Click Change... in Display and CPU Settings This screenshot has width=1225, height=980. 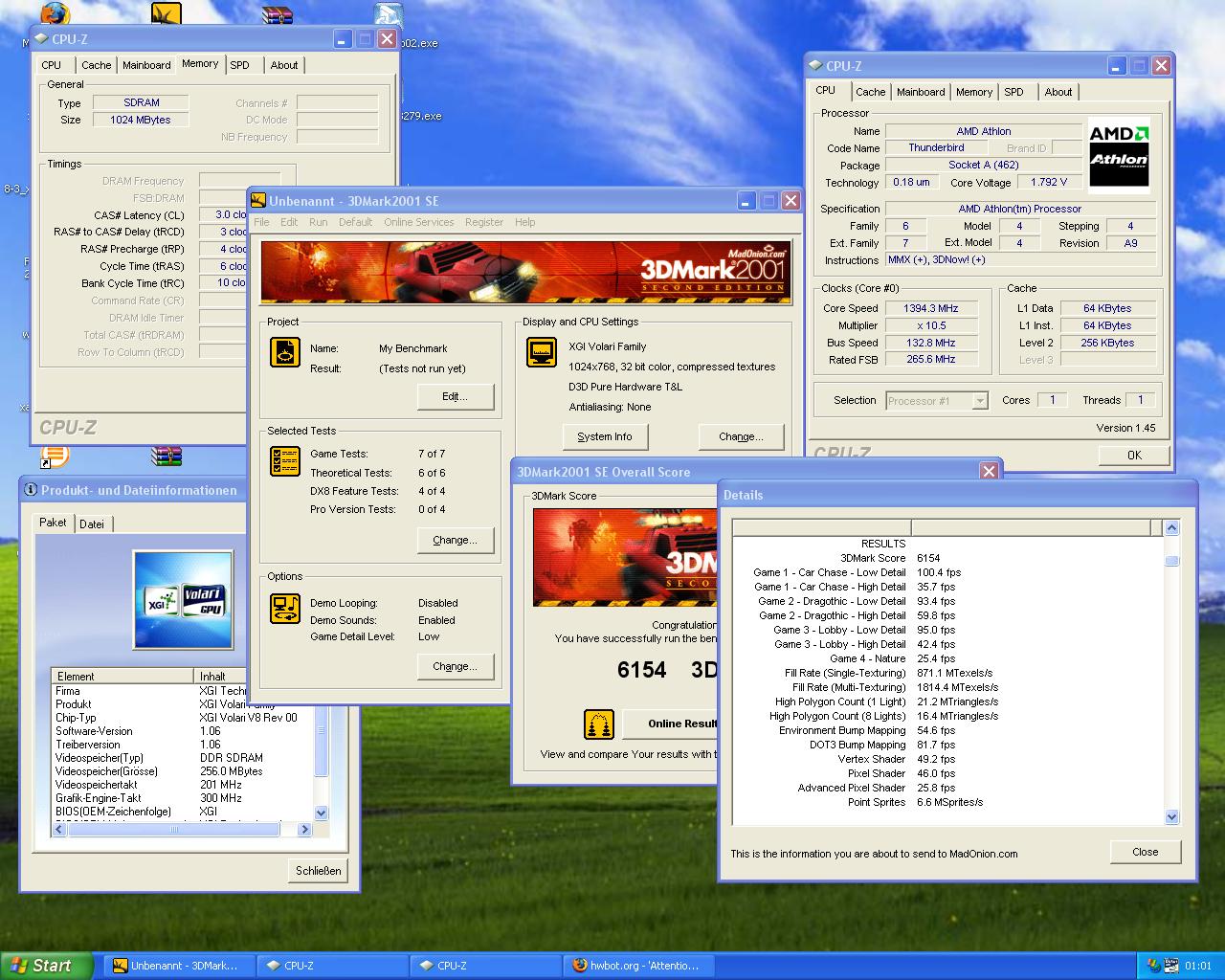pos(742,436)
